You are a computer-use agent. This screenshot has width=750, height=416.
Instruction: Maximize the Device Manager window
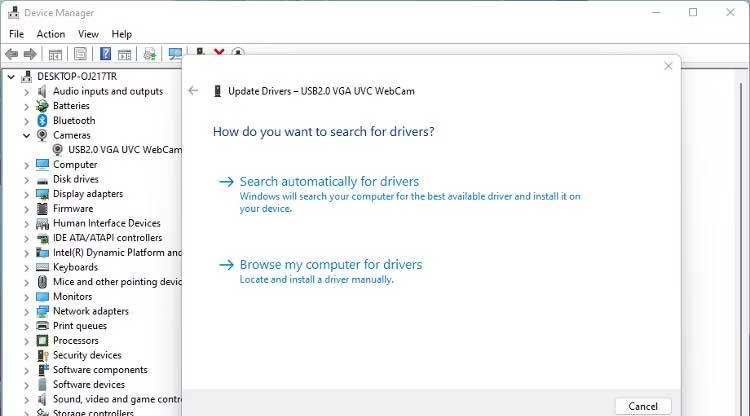(x=693, y=12)
